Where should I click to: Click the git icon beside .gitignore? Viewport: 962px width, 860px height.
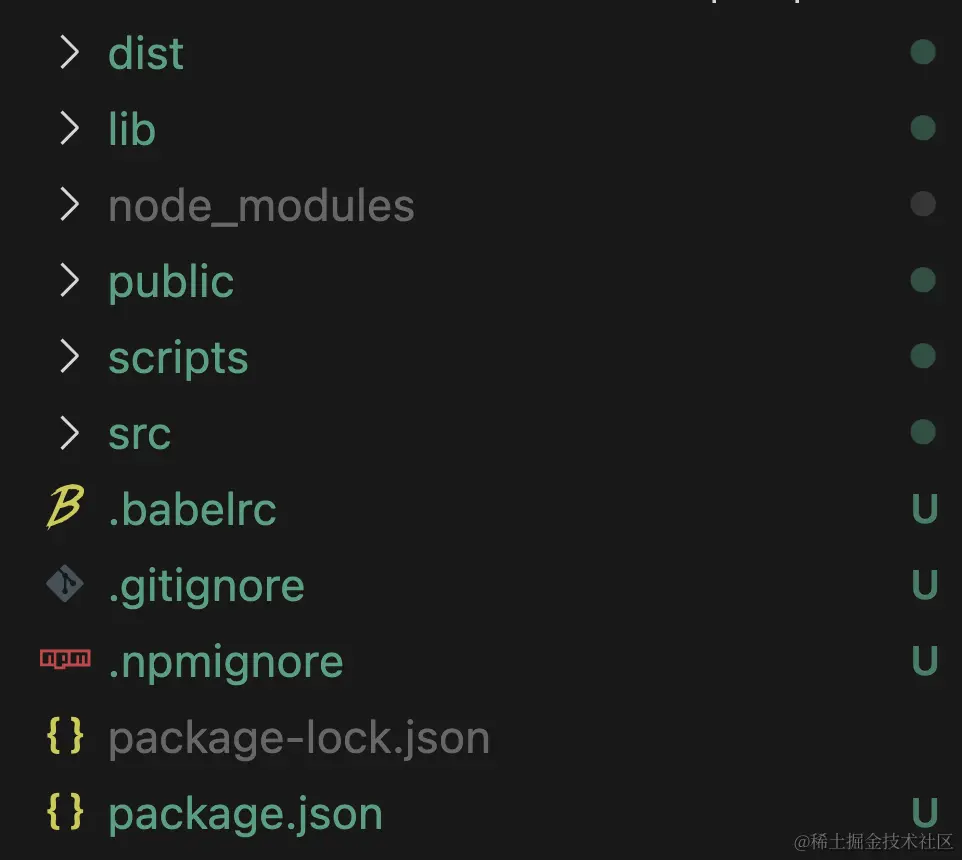pyautogui.click(x=65, y=585)
